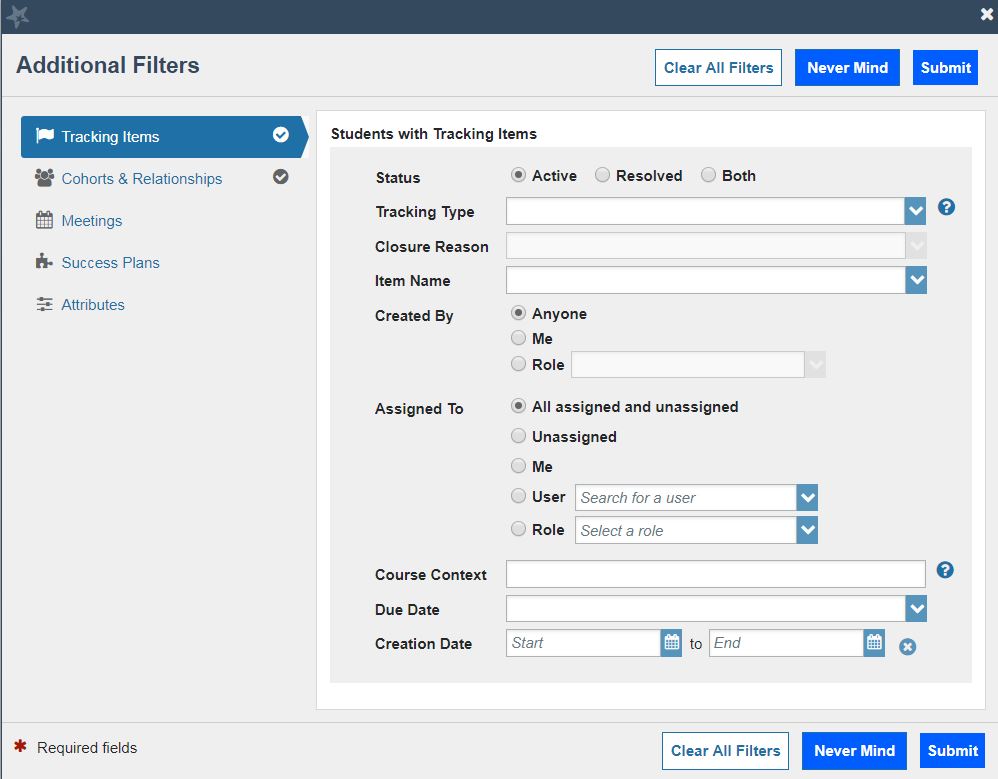Open the Creation Date end calendar picker
The width and height of the screenshot is (998, 779).
tap(874, 643)
